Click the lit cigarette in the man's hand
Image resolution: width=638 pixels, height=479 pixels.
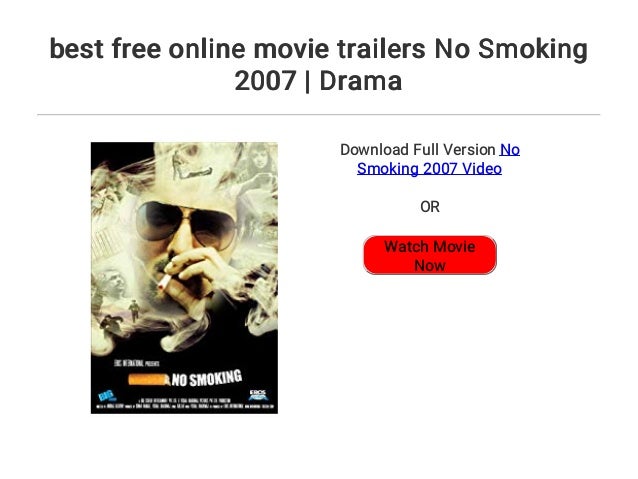[165, 282]
